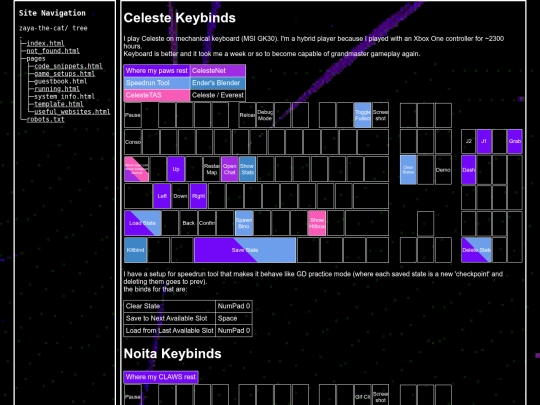Click the 'Save to Next Available Slot' cell
This screenshot has height=405, width=540.
pyautogui.click(x=169, y=319)
